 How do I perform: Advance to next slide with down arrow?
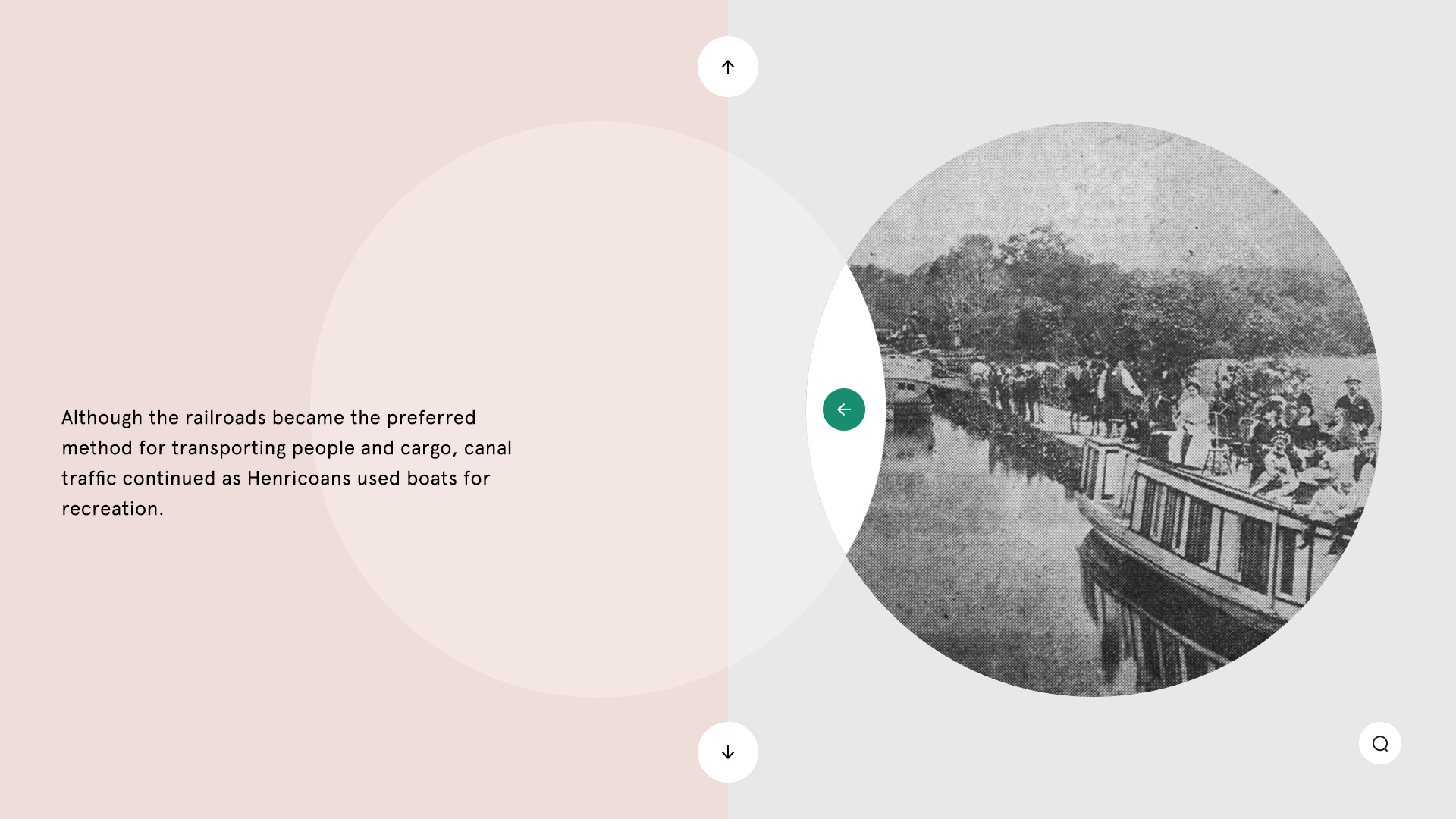click(x=728, y=752)
